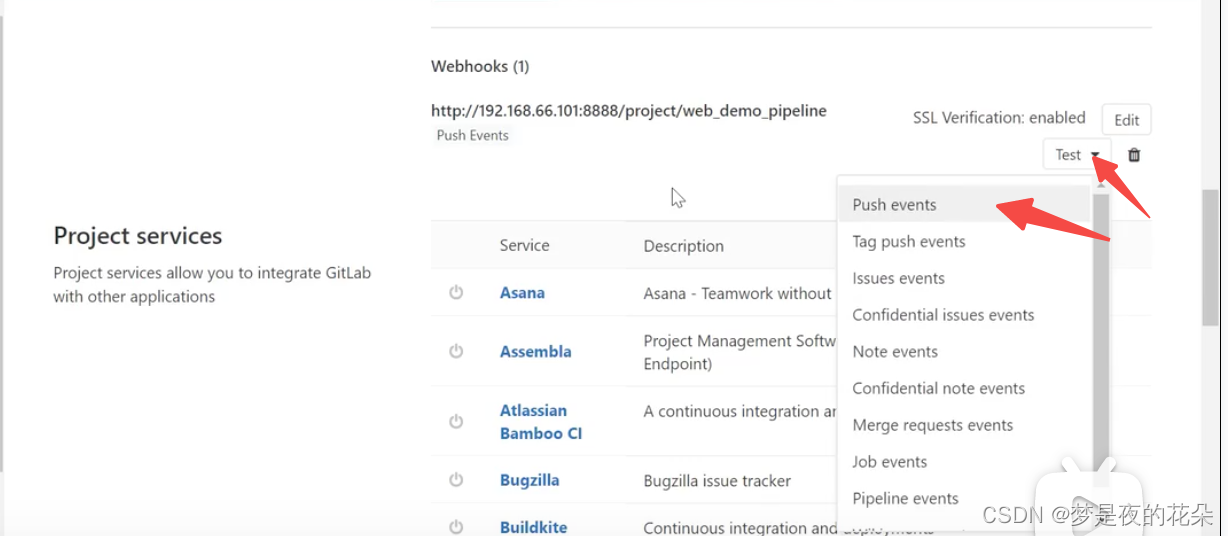Click the webhook URL web_demo_pipeline text

[x=629, y=111]
